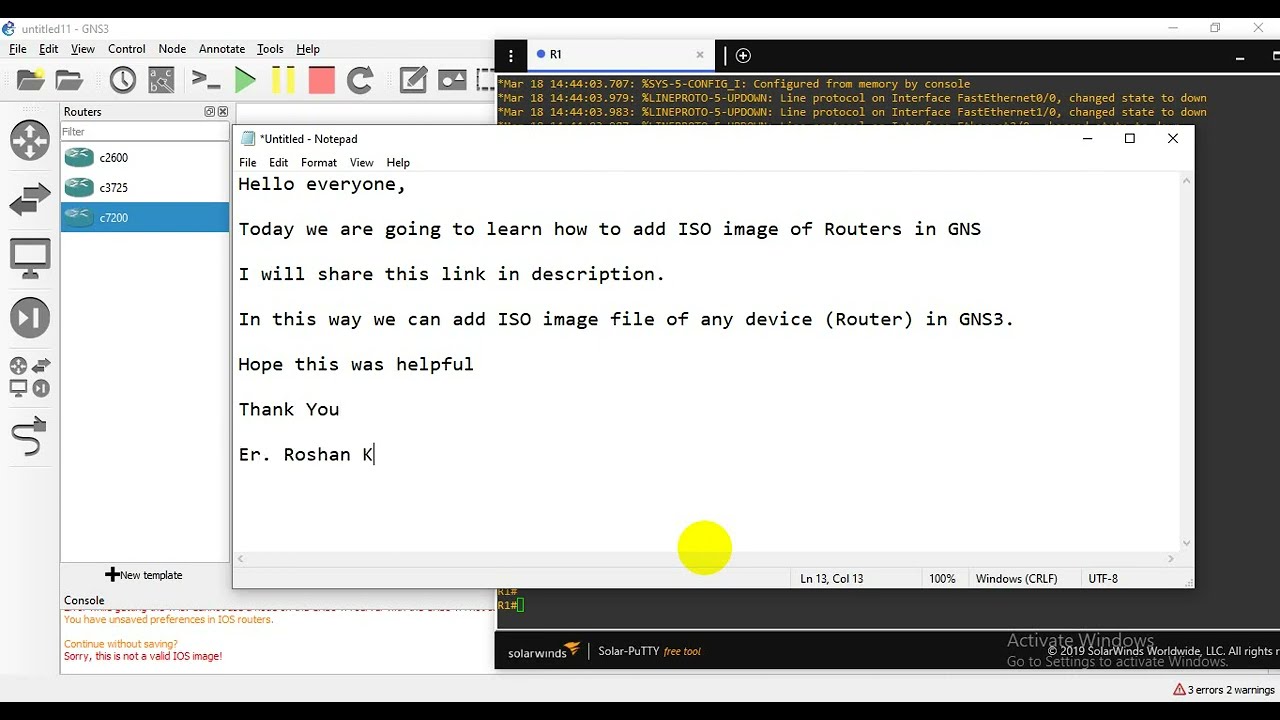
Task: Click Notepad horizontal scrollbar left arrow
Action: click(241, 559)
